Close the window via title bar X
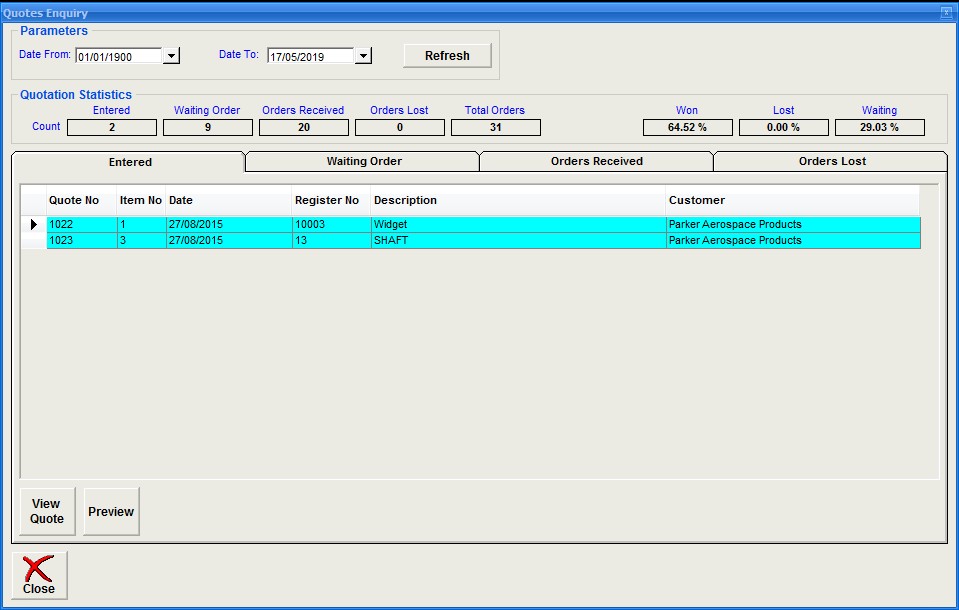 coord(946,13)
